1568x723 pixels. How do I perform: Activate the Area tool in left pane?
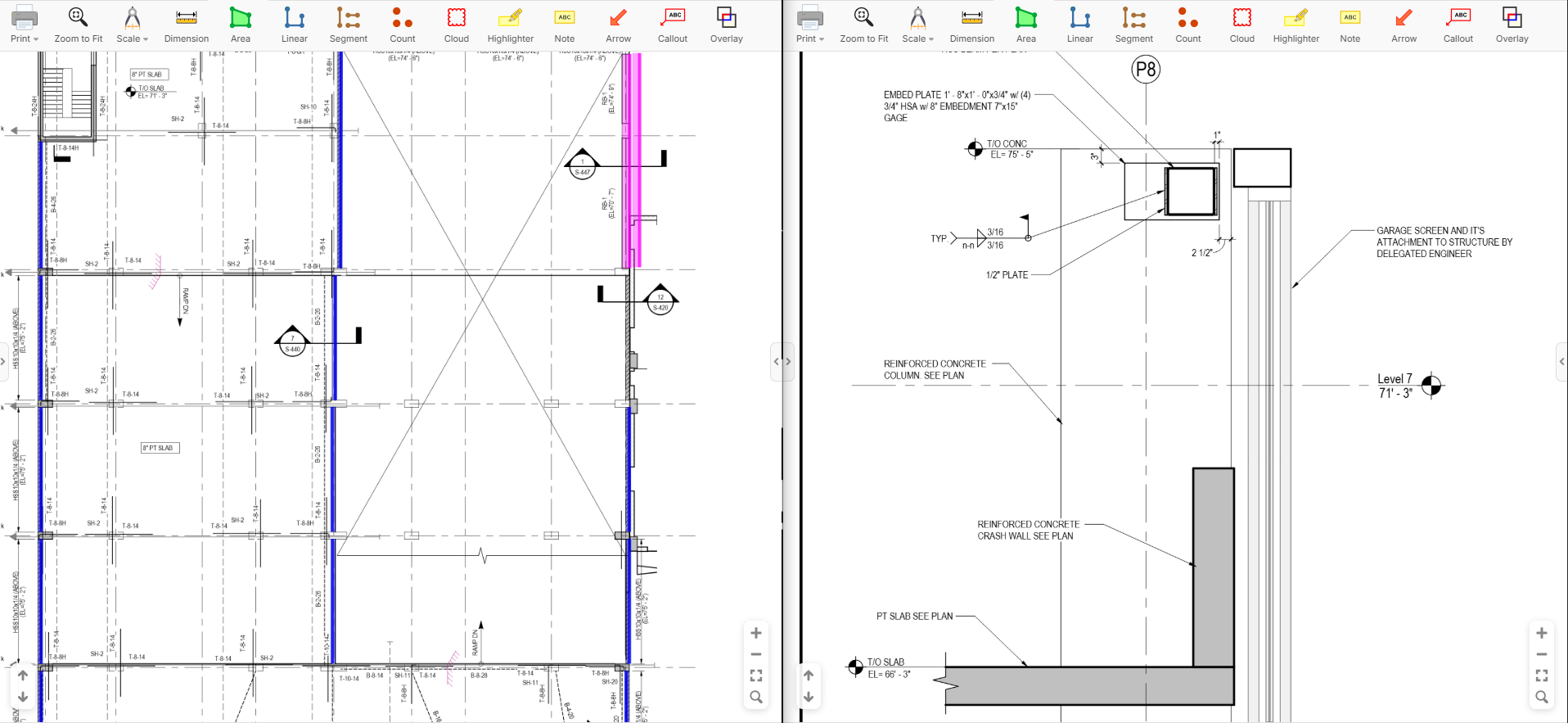click(x=240, y=25)
